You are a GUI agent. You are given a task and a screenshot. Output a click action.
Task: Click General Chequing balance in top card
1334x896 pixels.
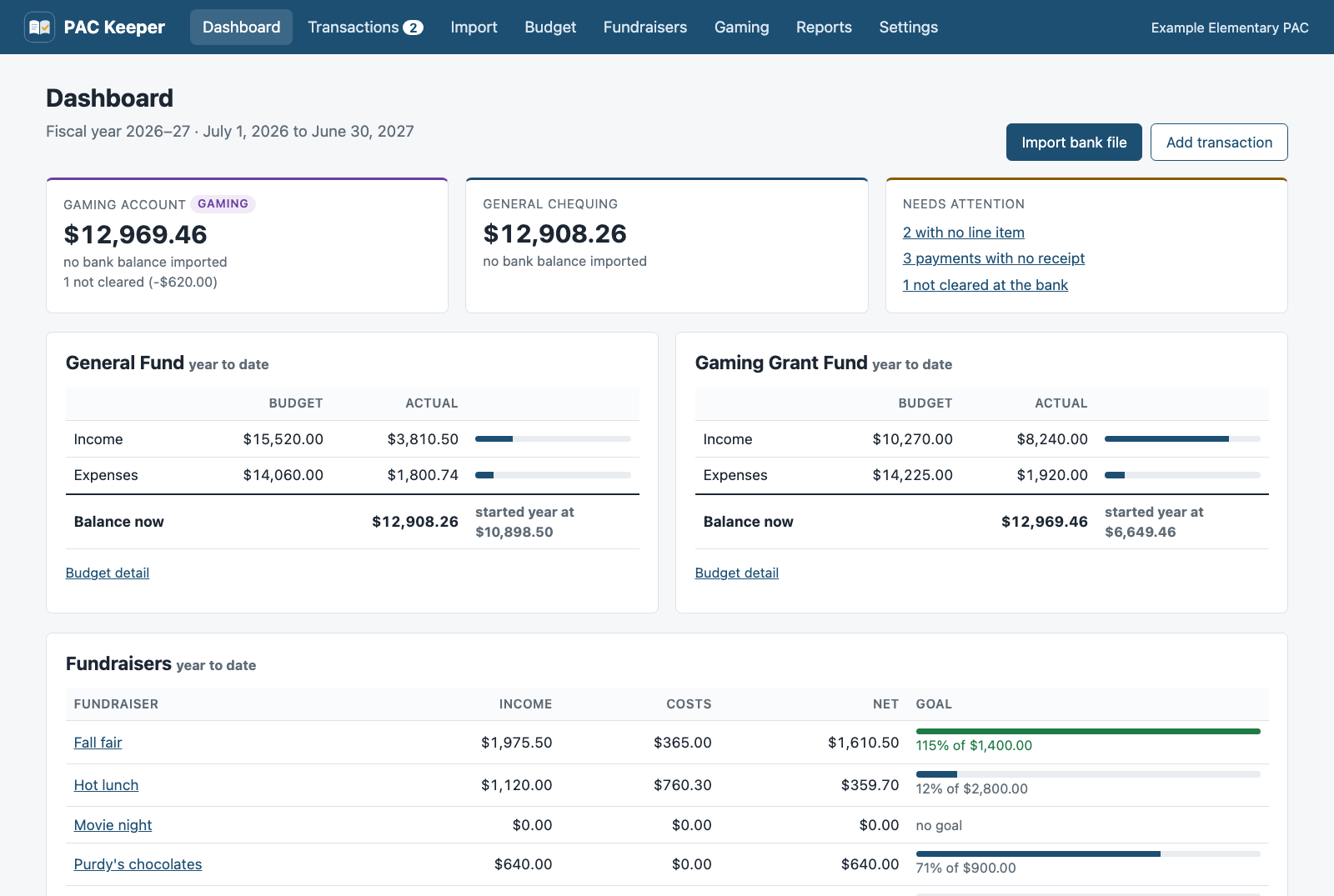554,234
